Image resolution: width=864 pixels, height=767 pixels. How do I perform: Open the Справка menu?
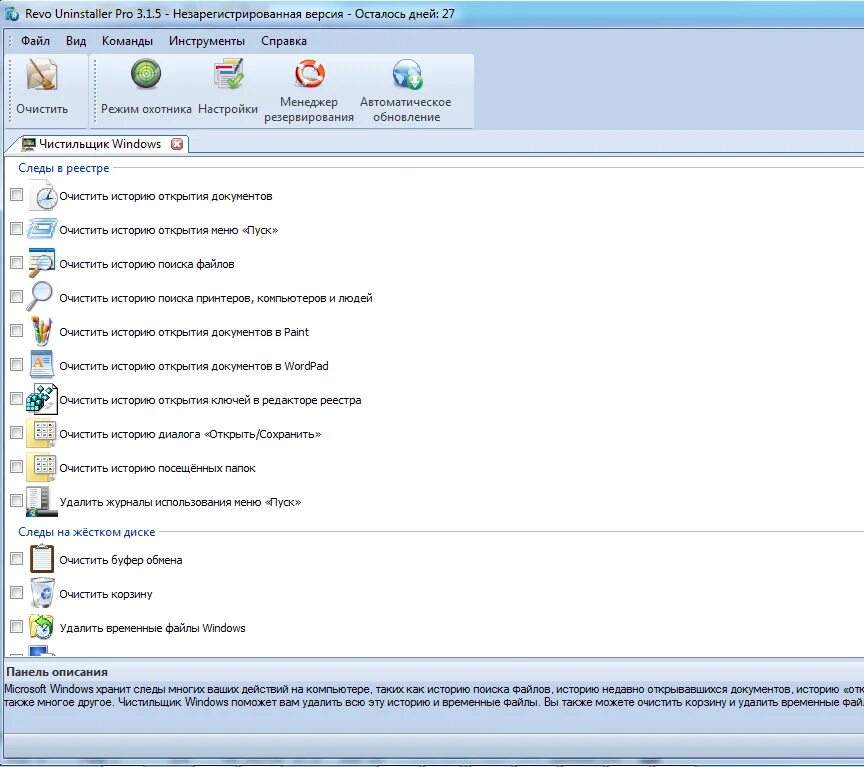coord(284,41)
